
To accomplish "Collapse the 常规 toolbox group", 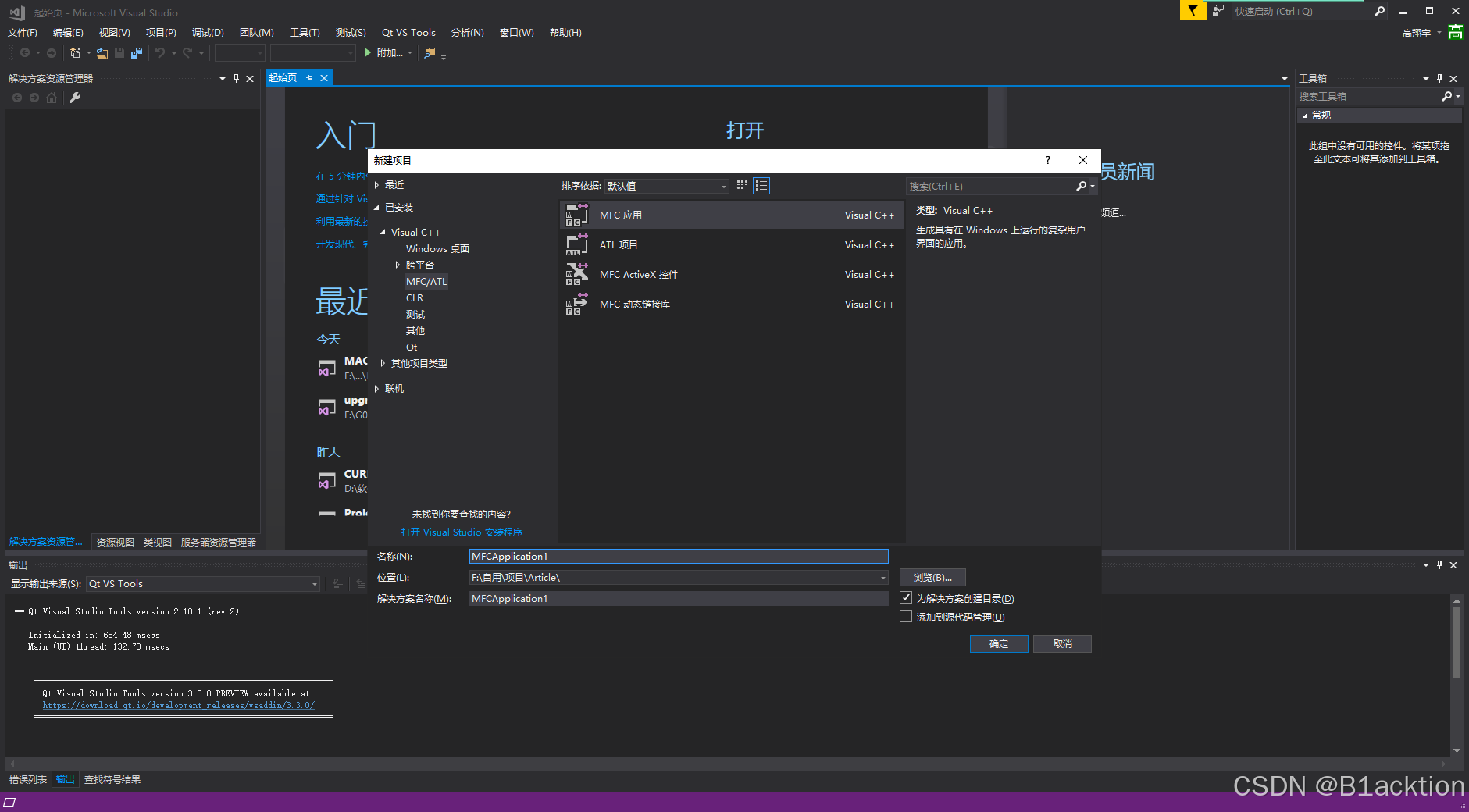I will pyautogui.click(x=1304, y=115).
